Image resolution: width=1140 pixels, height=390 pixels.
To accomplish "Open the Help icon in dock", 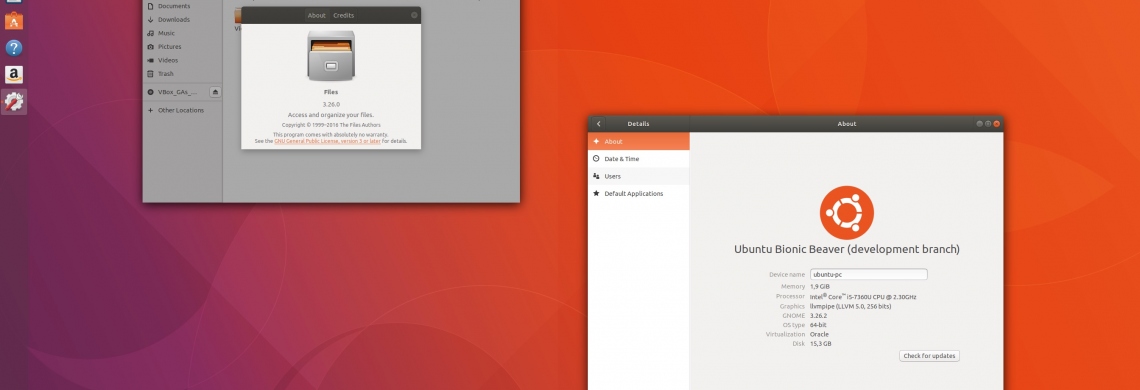I will click(x=14, y=48).
